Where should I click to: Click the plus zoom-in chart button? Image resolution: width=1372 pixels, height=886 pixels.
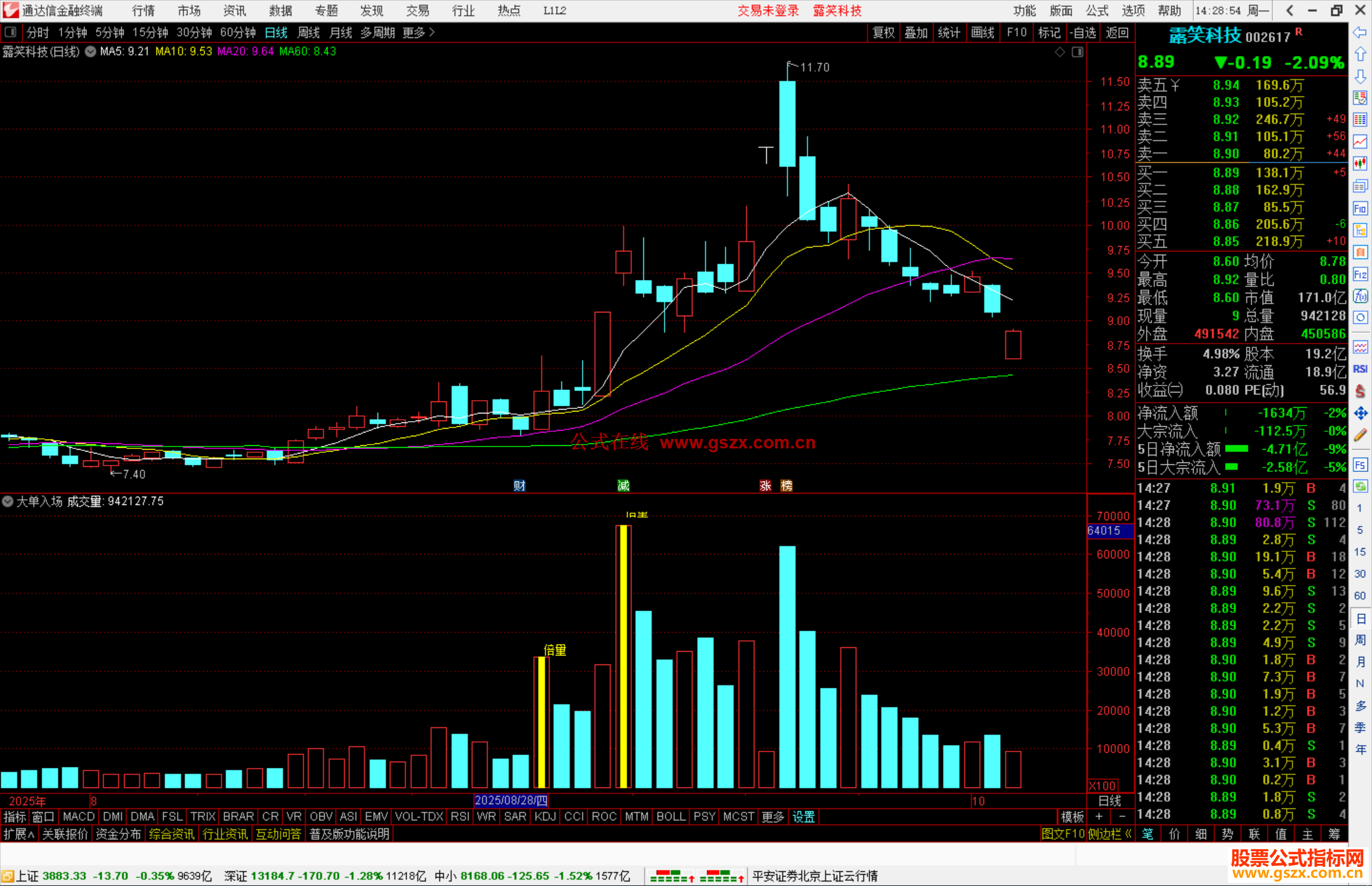[x=1099, y=817]
